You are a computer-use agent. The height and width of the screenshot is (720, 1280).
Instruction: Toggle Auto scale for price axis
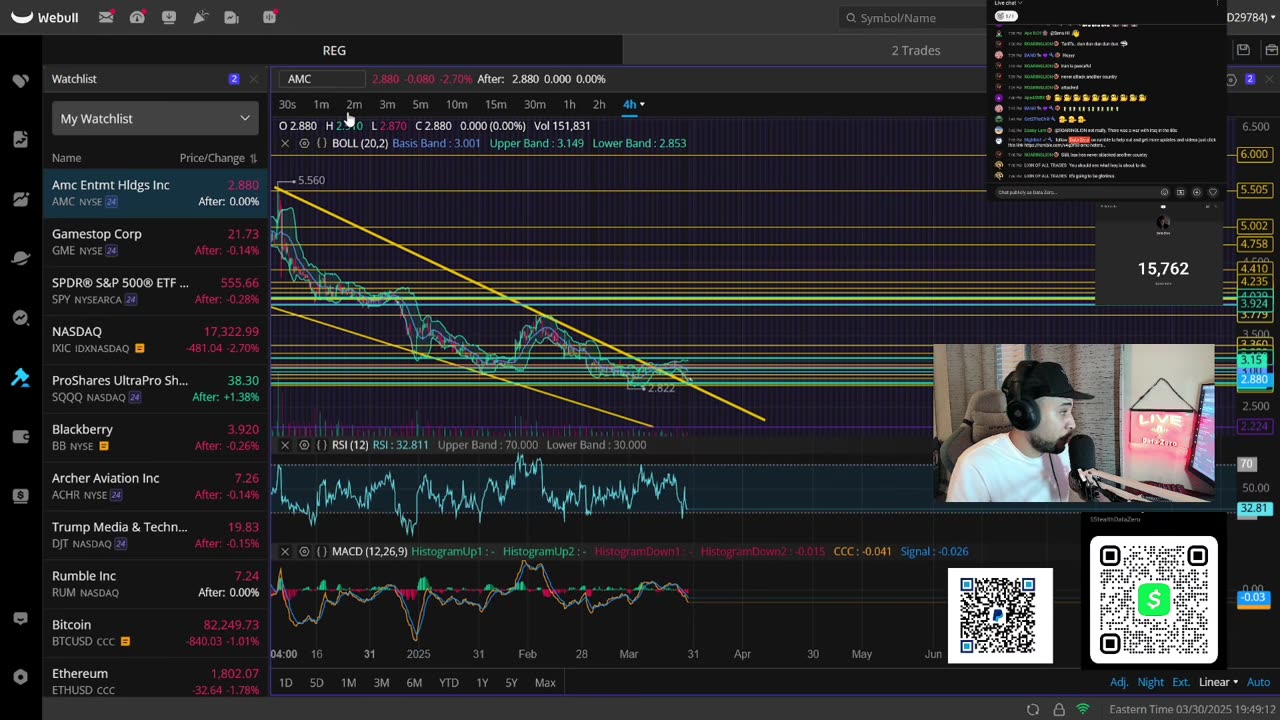[x=1258, y=682]
